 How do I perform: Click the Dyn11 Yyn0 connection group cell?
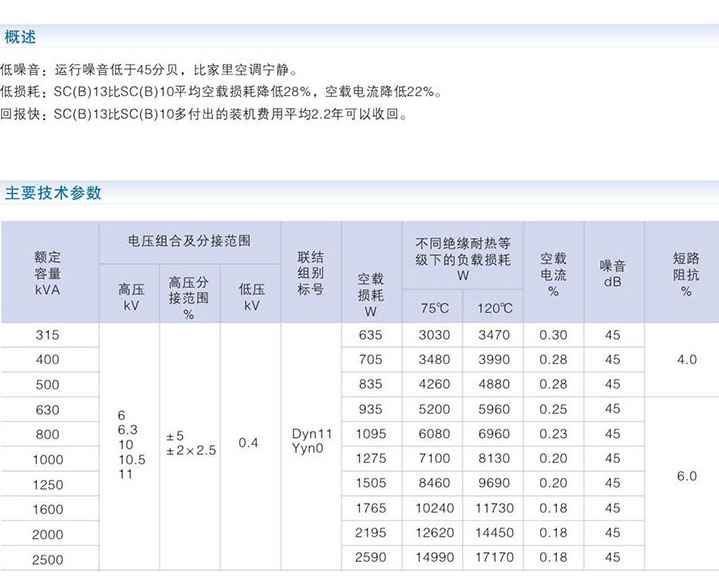pyautogui.click(x=311, y=442)
